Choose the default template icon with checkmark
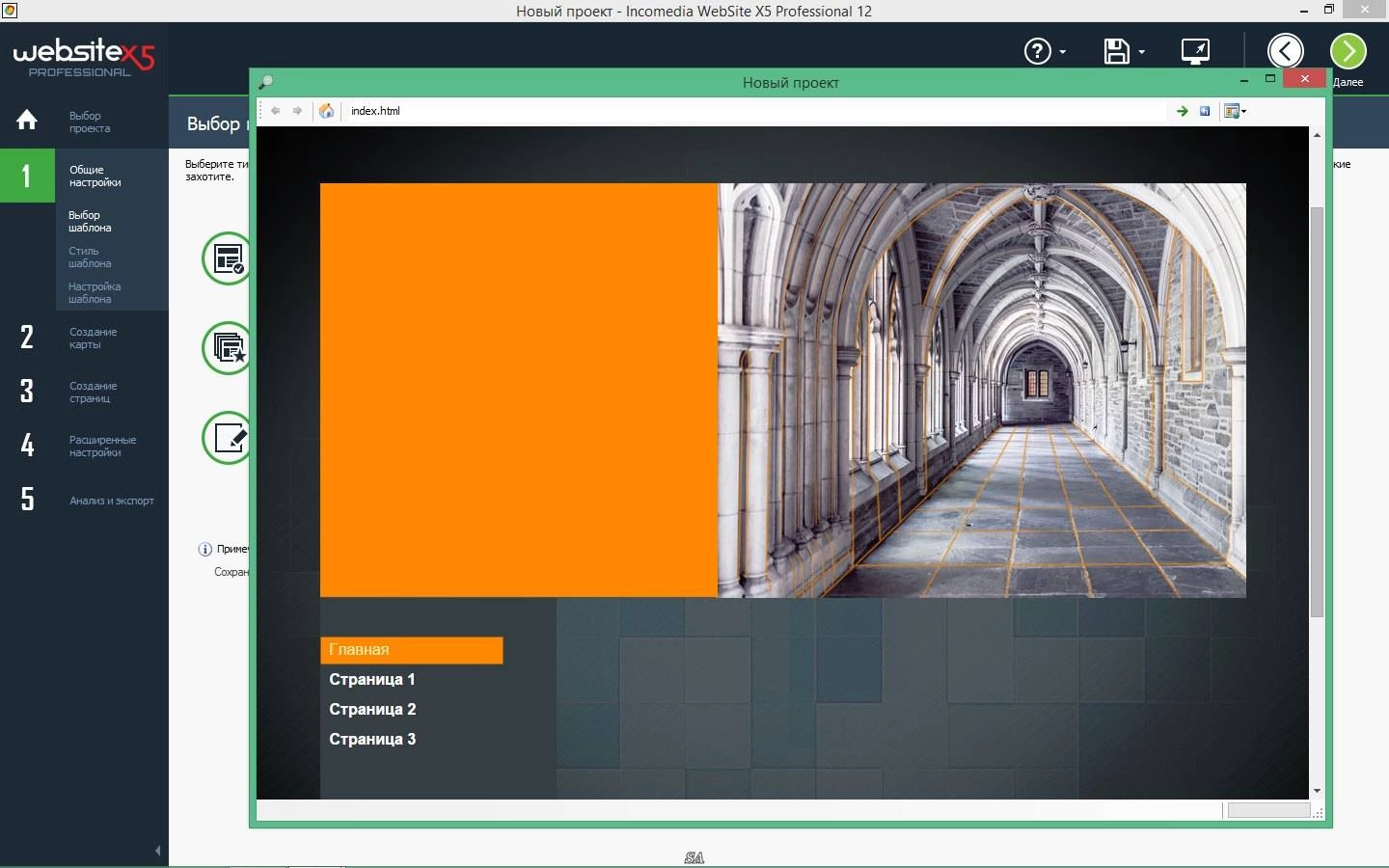The height and width of the screenshot is (868, 1389). click(227, 258)
